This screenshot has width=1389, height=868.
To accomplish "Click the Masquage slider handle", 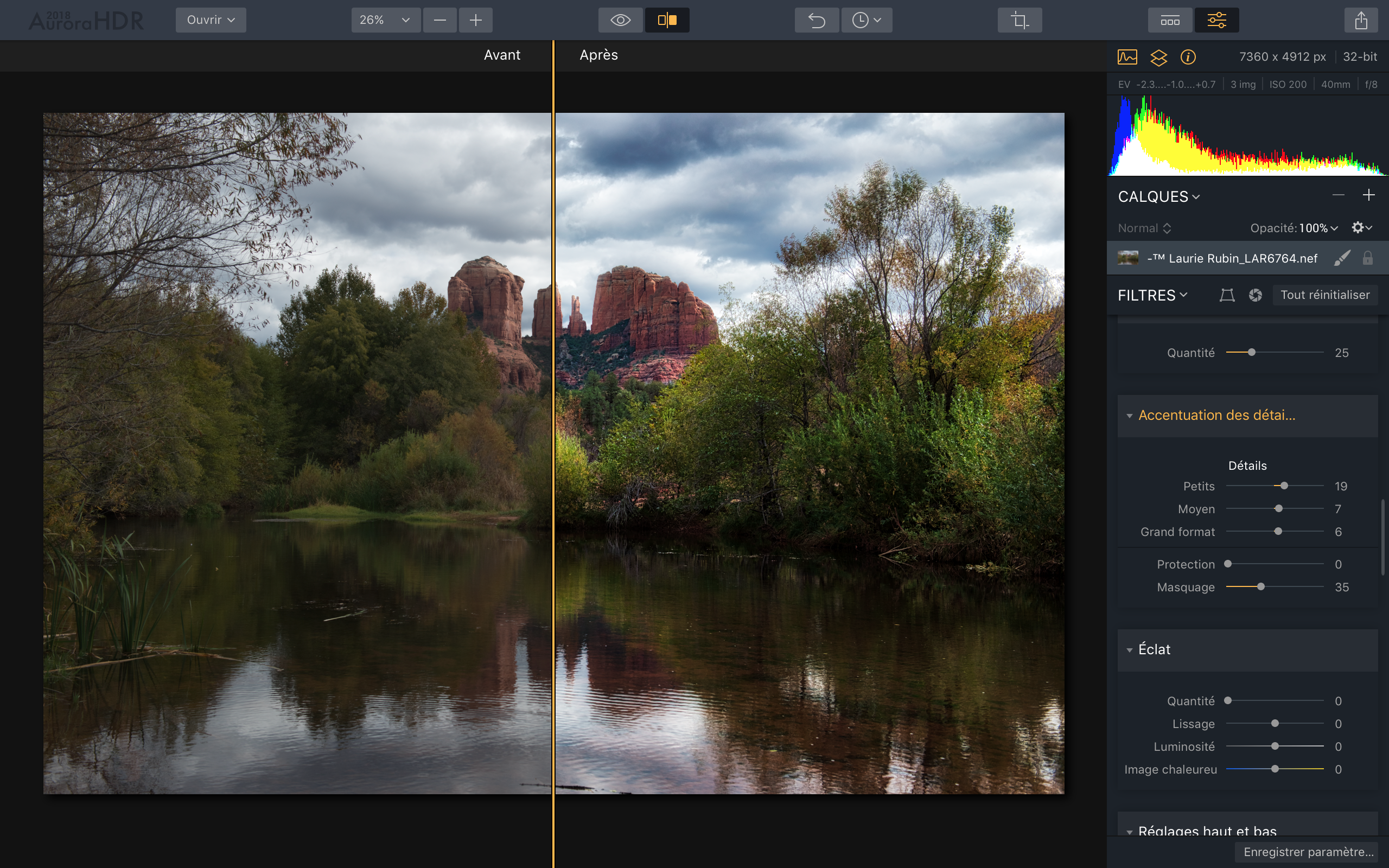I will [x=1260, y=586].
